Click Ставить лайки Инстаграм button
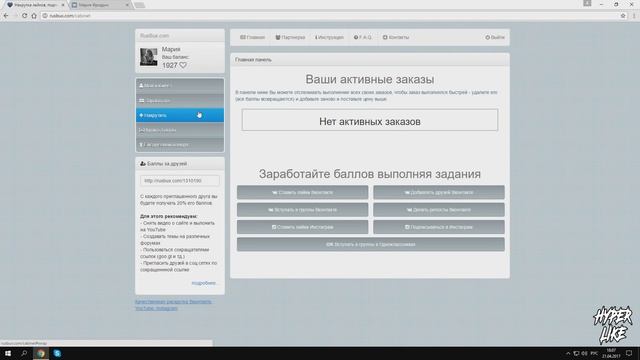This screenshot has width=640, height=360. pyautogui.click(x=302, y=227)
